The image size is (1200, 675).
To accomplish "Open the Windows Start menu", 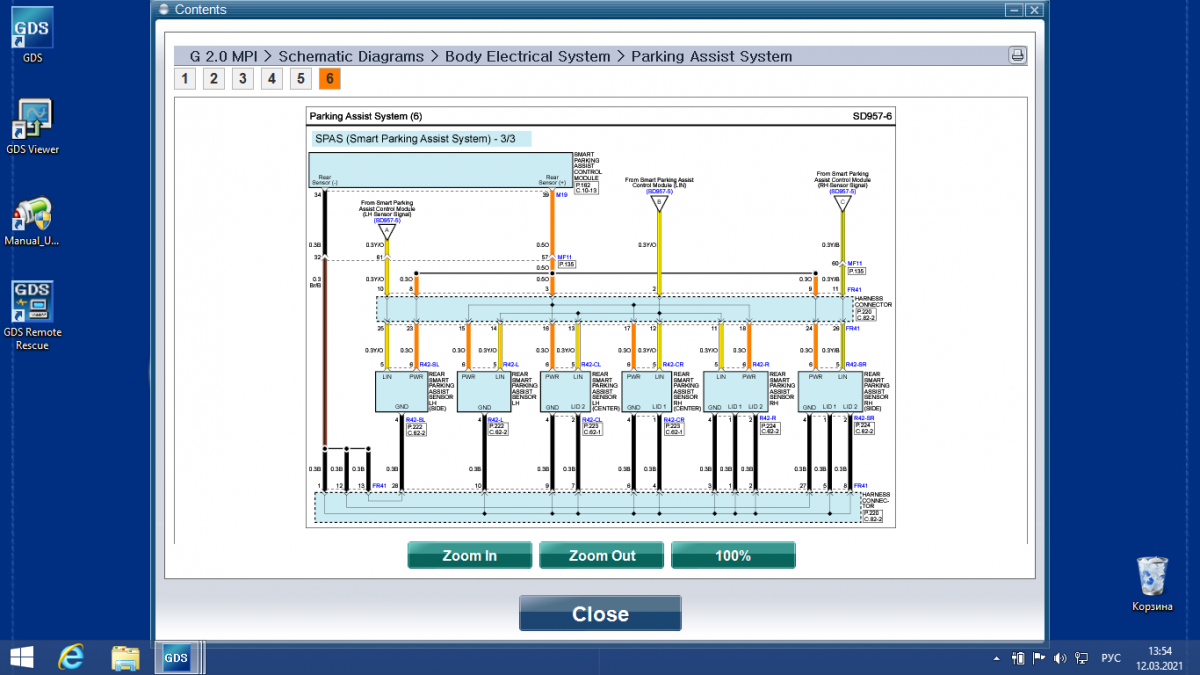I will [x=20, y=656].
